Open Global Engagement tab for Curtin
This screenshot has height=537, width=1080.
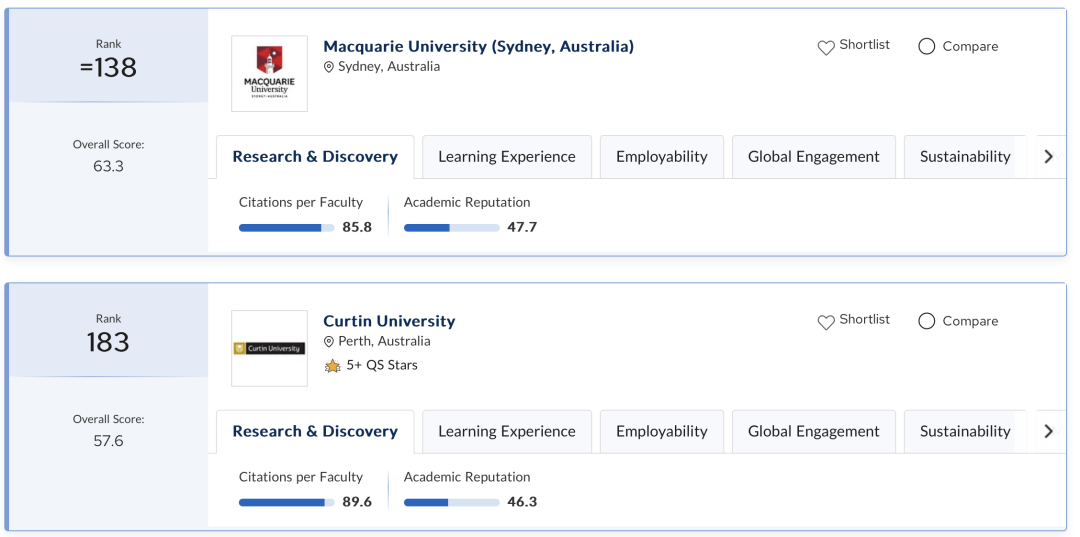tap(813, 432)
